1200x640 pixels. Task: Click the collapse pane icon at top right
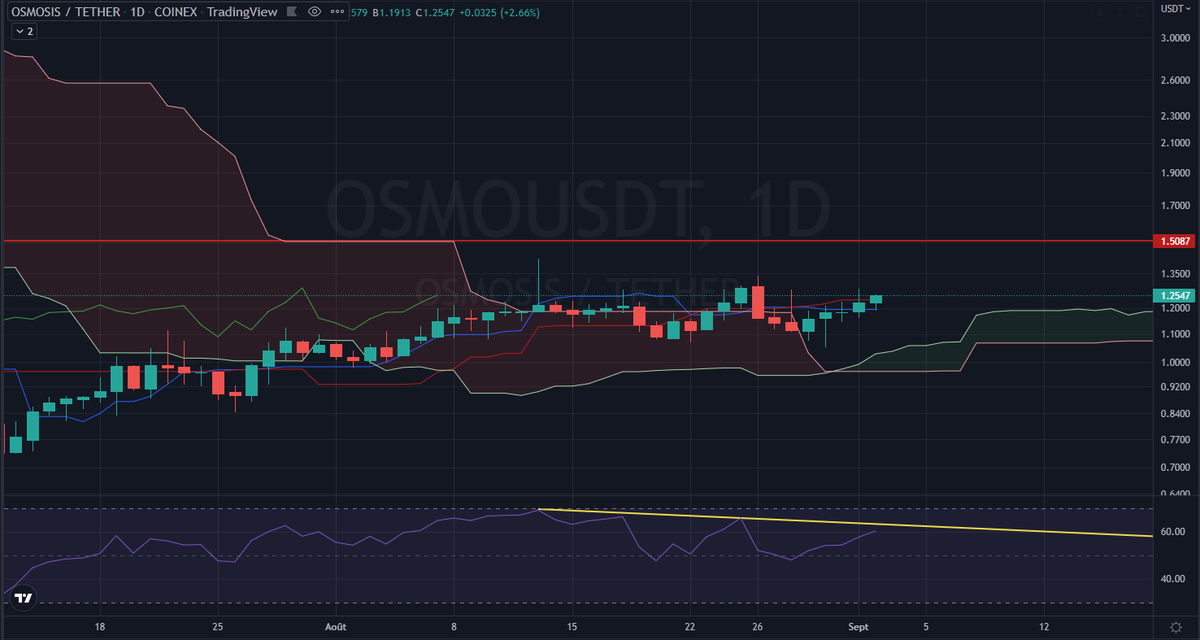1120,12
